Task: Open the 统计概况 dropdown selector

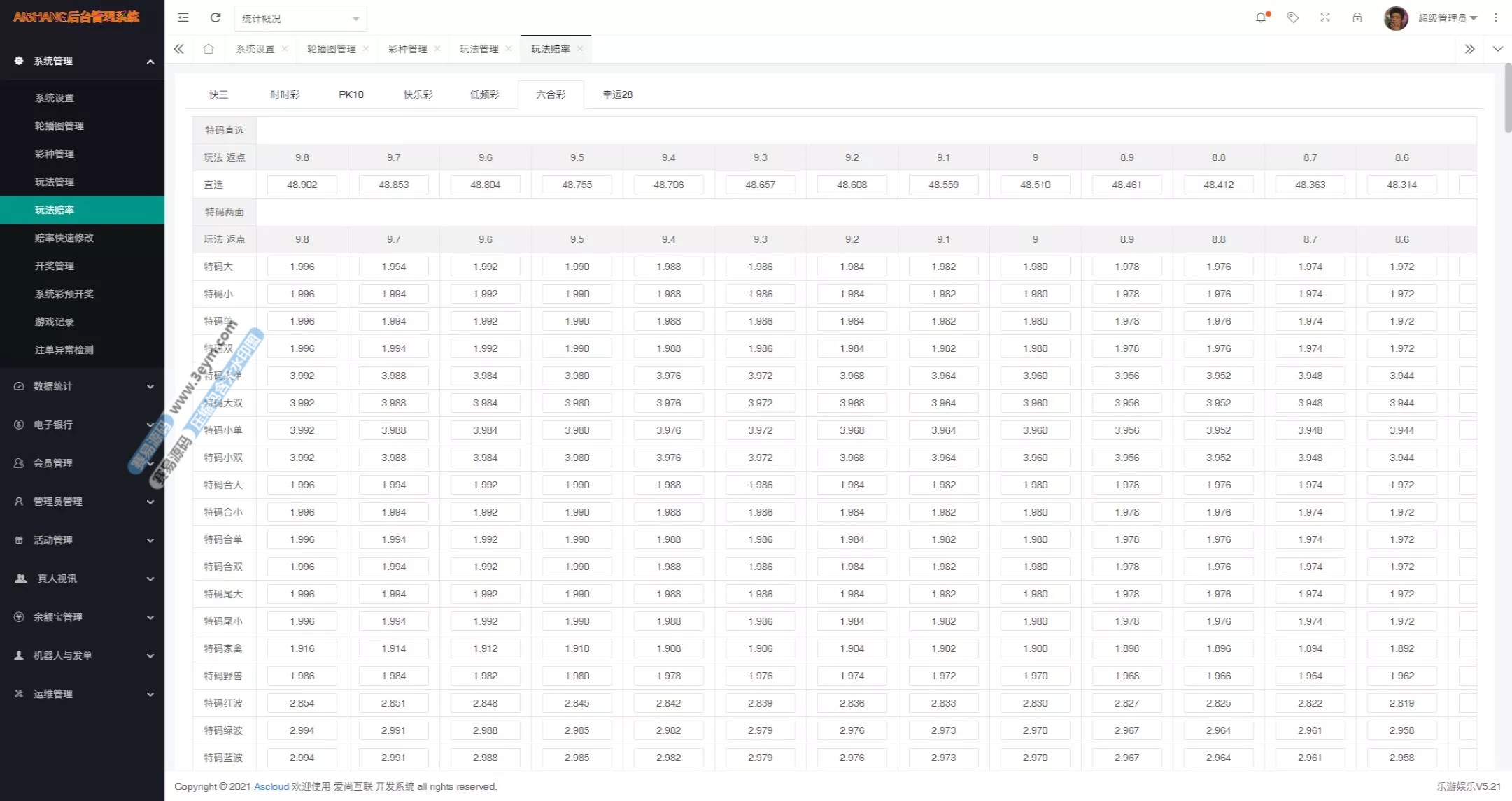Action: (300, 19)
